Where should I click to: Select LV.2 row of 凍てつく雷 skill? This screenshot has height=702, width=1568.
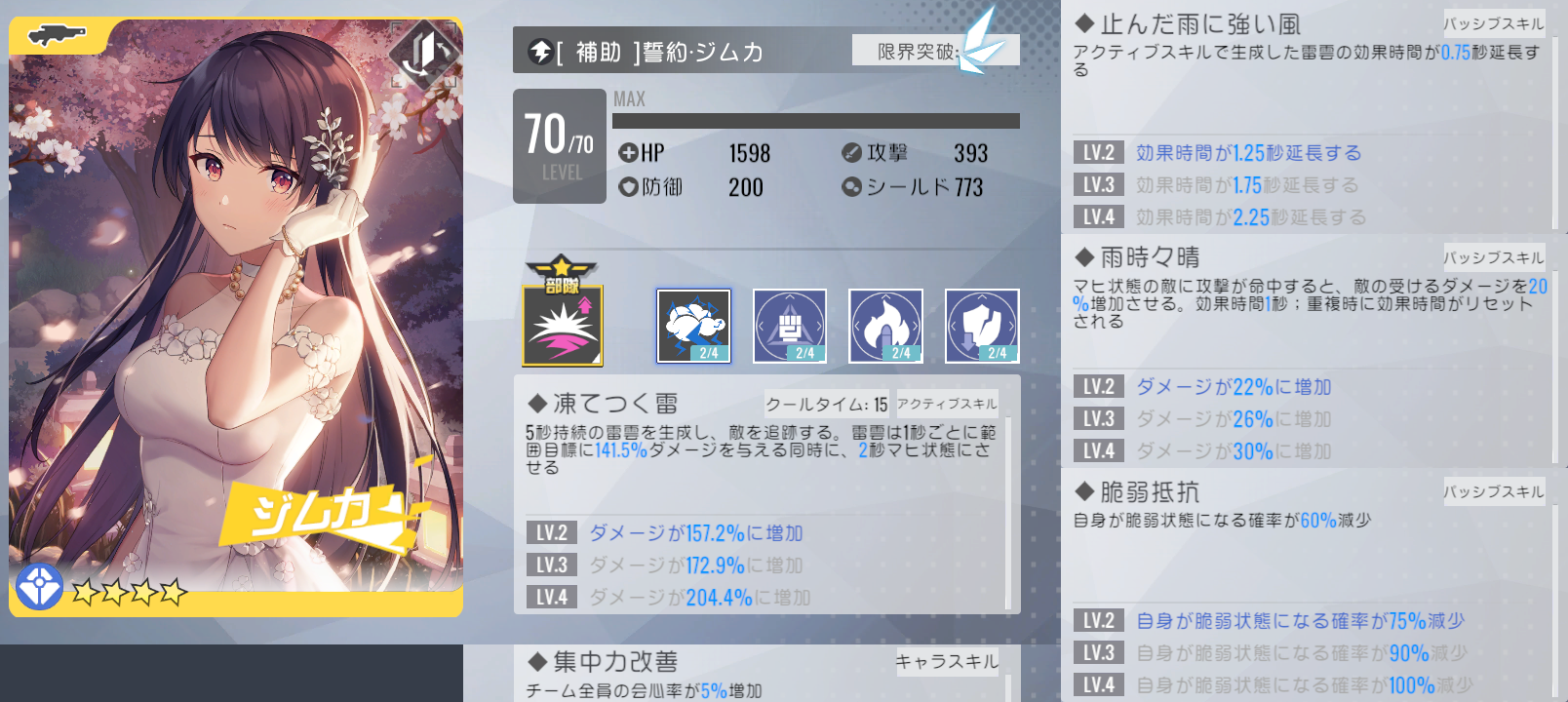(x=763, y=533)
